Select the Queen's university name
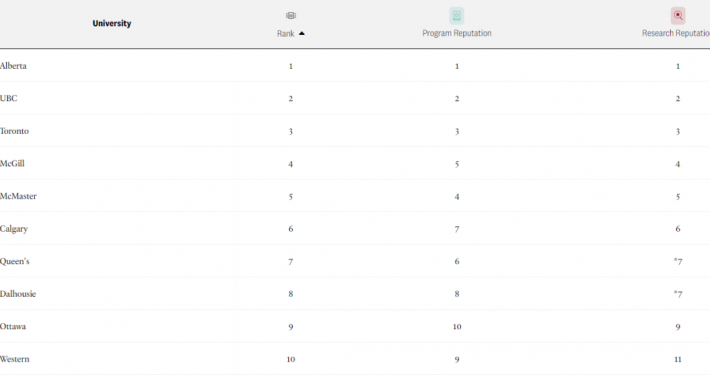710x375 pixels. (14, 261)
